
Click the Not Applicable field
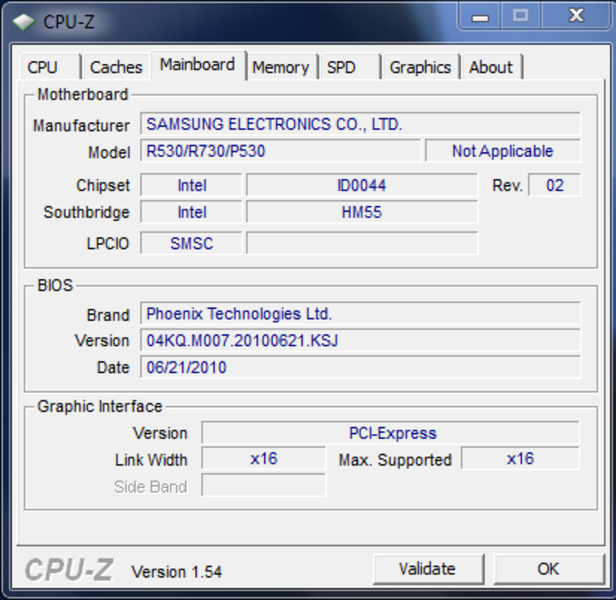tap(502, 151)
